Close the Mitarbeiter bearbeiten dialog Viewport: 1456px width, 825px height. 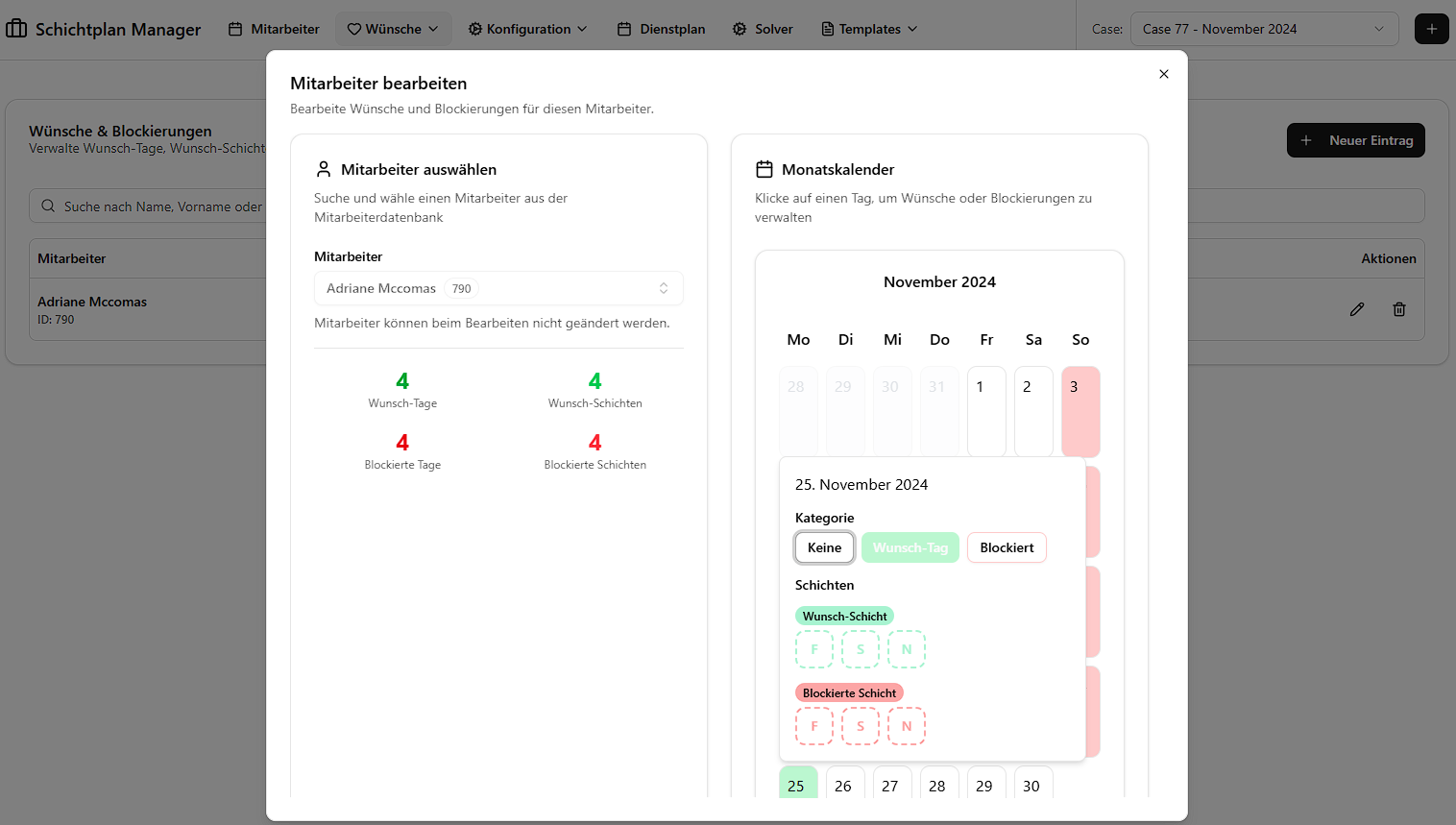coord(1163,74)
